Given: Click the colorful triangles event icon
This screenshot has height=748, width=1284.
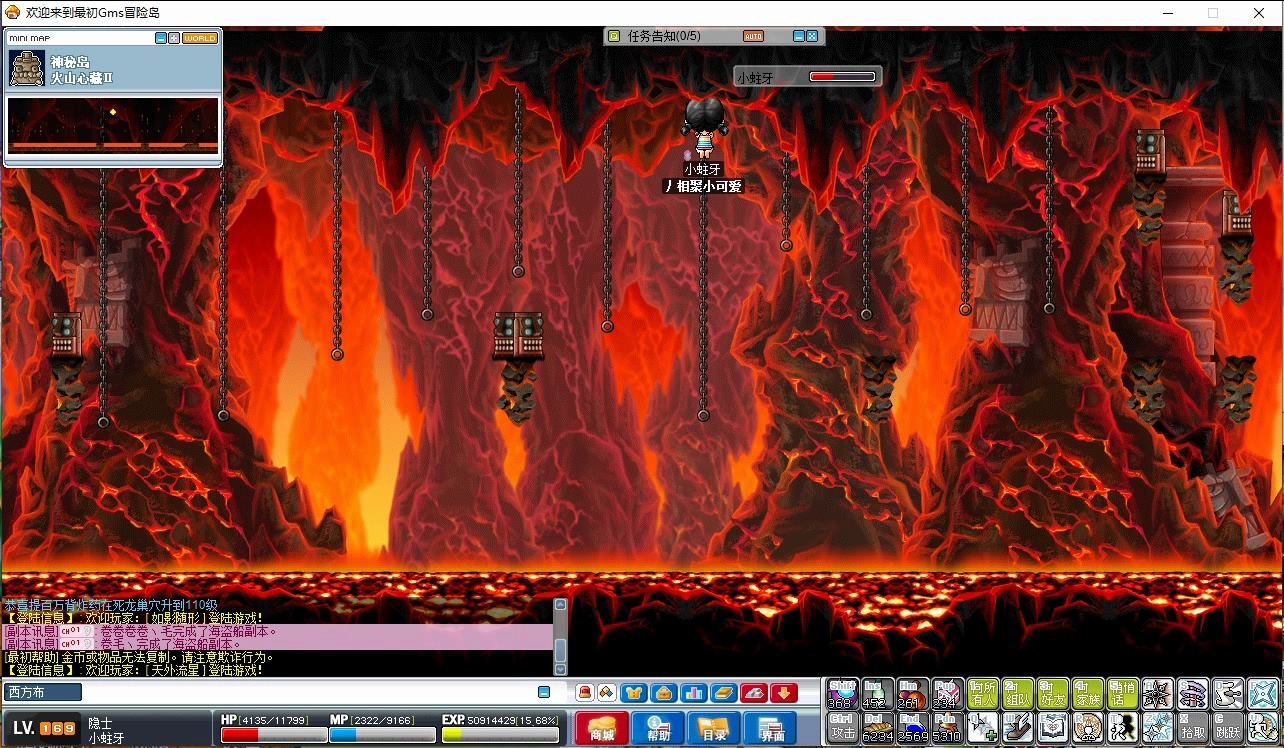Looking at the screenshot, I should pos(607,692).
